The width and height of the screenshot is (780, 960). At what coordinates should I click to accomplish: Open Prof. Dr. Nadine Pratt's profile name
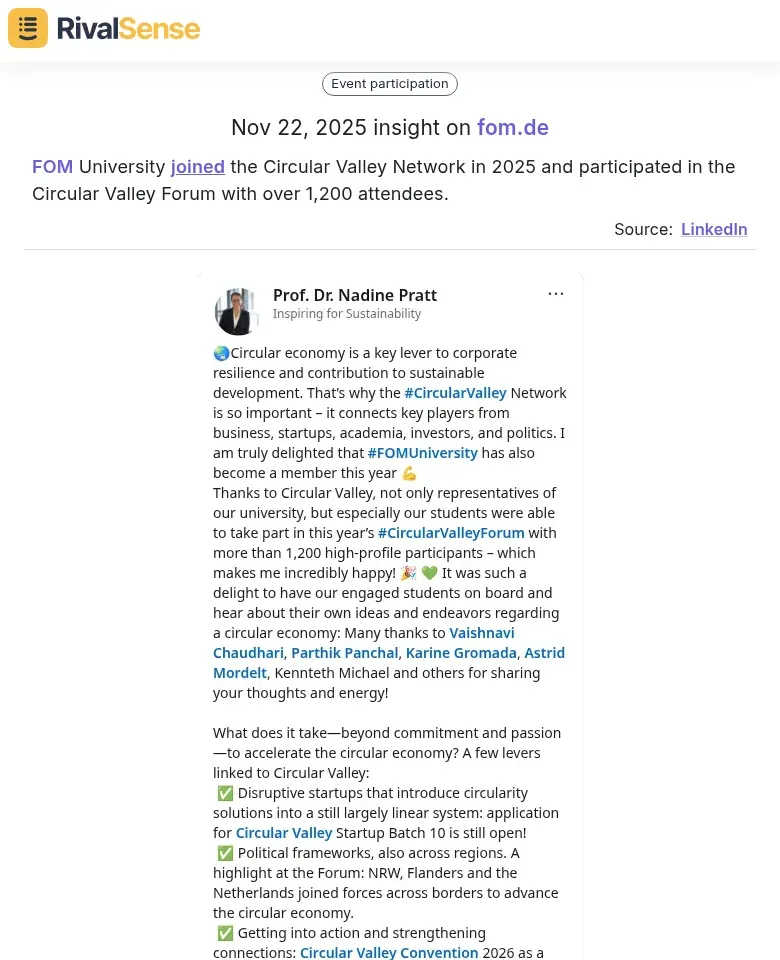[x=355, y=295]
